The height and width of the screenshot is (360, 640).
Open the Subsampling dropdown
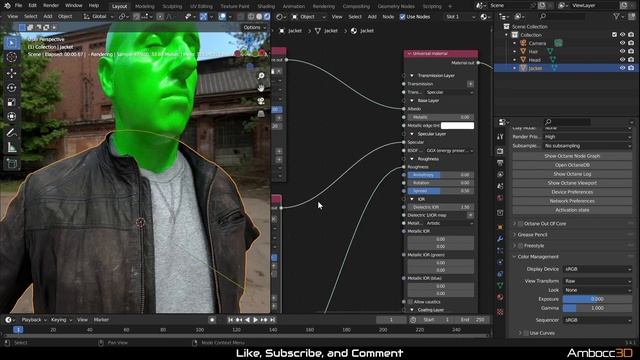click(x=587, y=146)
